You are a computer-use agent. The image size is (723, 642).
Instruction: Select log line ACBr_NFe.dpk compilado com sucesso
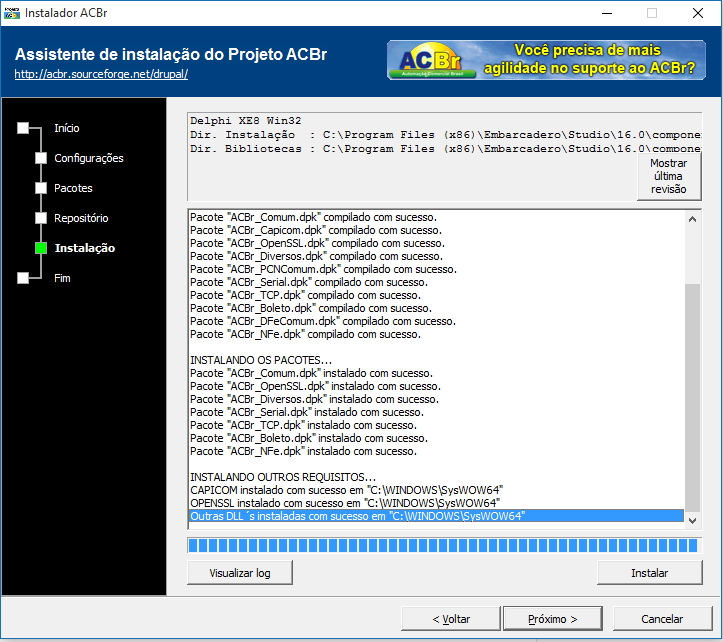click(306, 334)
